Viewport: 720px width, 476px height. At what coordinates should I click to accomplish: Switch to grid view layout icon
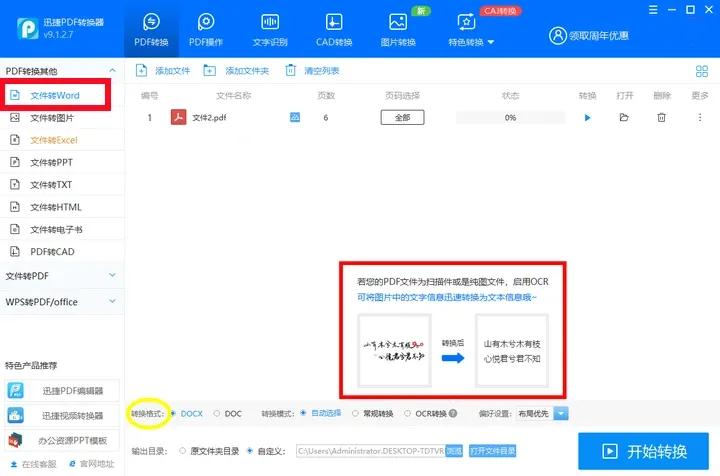[x=702, y=71]
